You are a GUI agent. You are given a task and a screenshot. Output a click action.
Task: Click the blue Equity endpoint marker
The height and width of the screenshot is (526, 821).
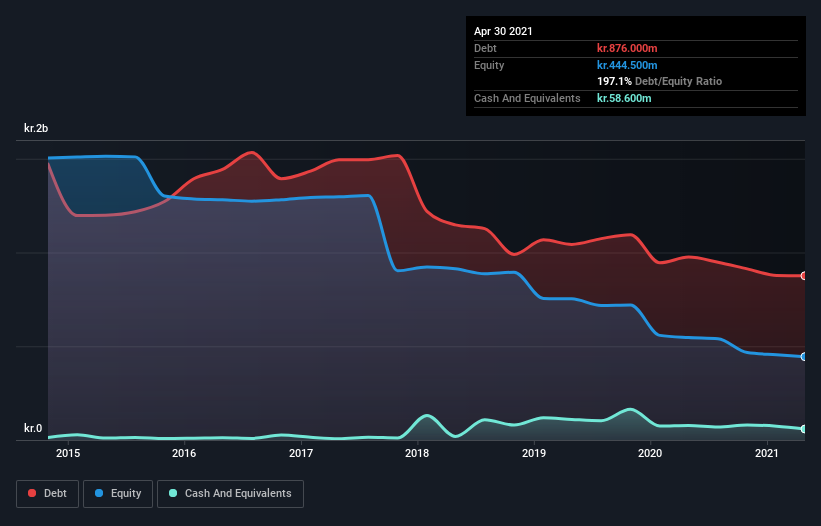coord(803,356)
